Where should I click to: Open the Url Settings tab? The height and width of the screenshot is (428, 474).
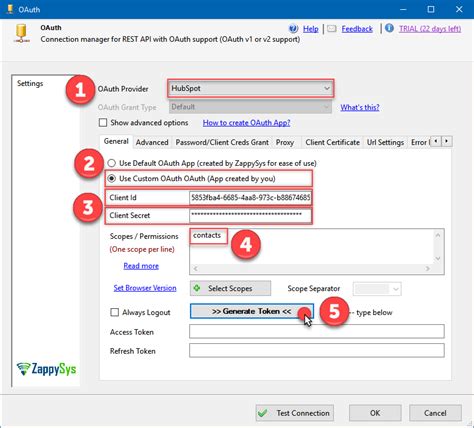tap(385, 142)
